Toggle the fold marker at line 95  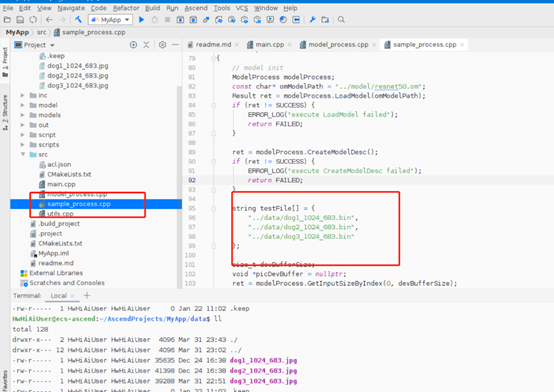[213, 209]
